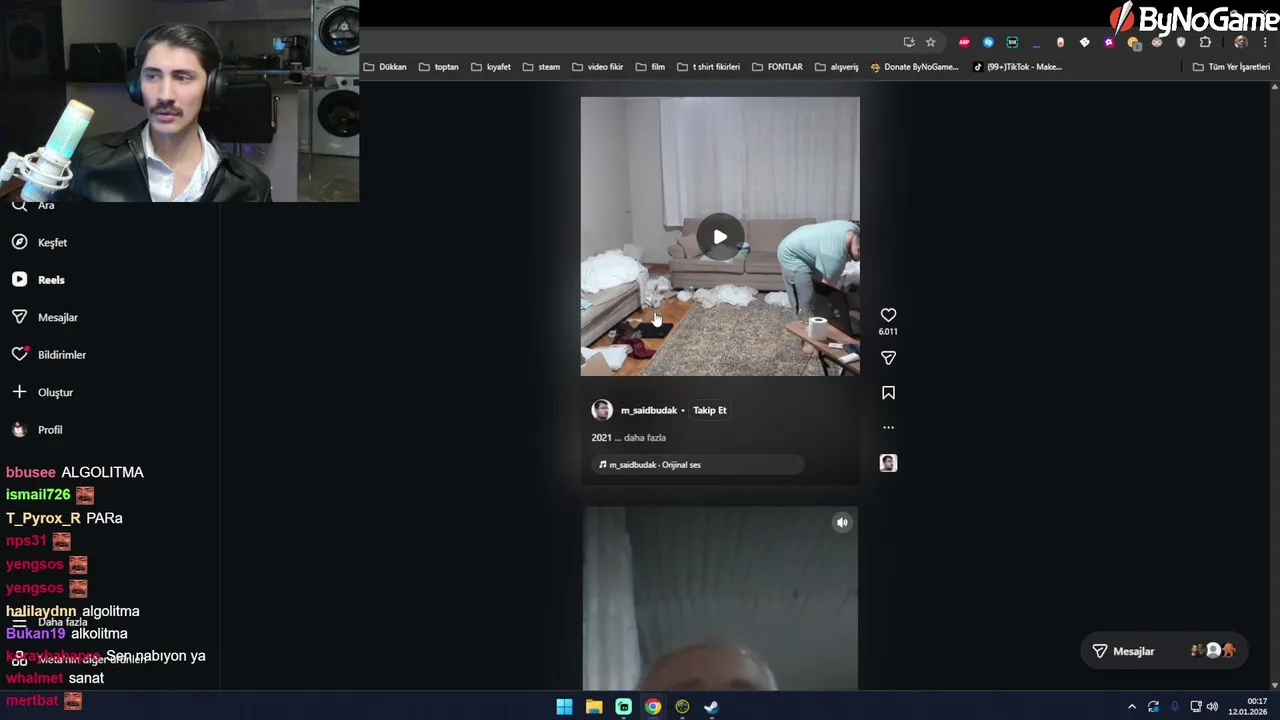Screen dimensions: 1280x720
Task: Open the Windows Start menu
Action: click(564, 707)
